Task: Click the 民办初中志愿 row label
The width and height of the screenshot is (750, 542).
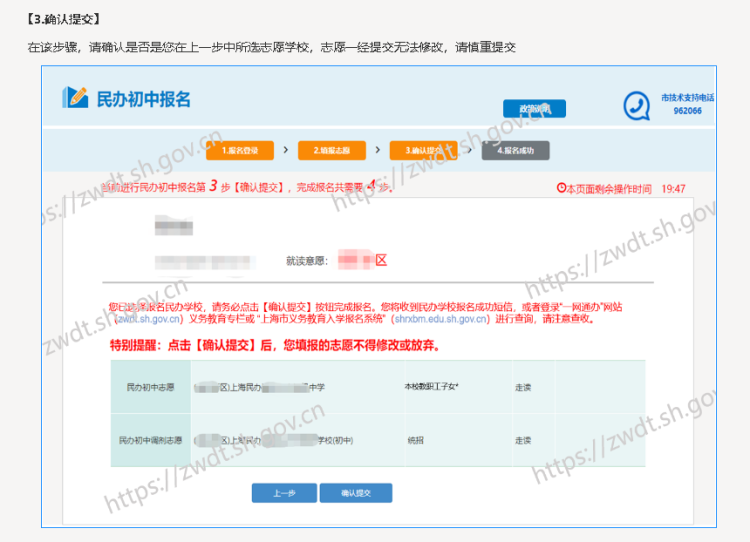Action: (x=151, y=385)
